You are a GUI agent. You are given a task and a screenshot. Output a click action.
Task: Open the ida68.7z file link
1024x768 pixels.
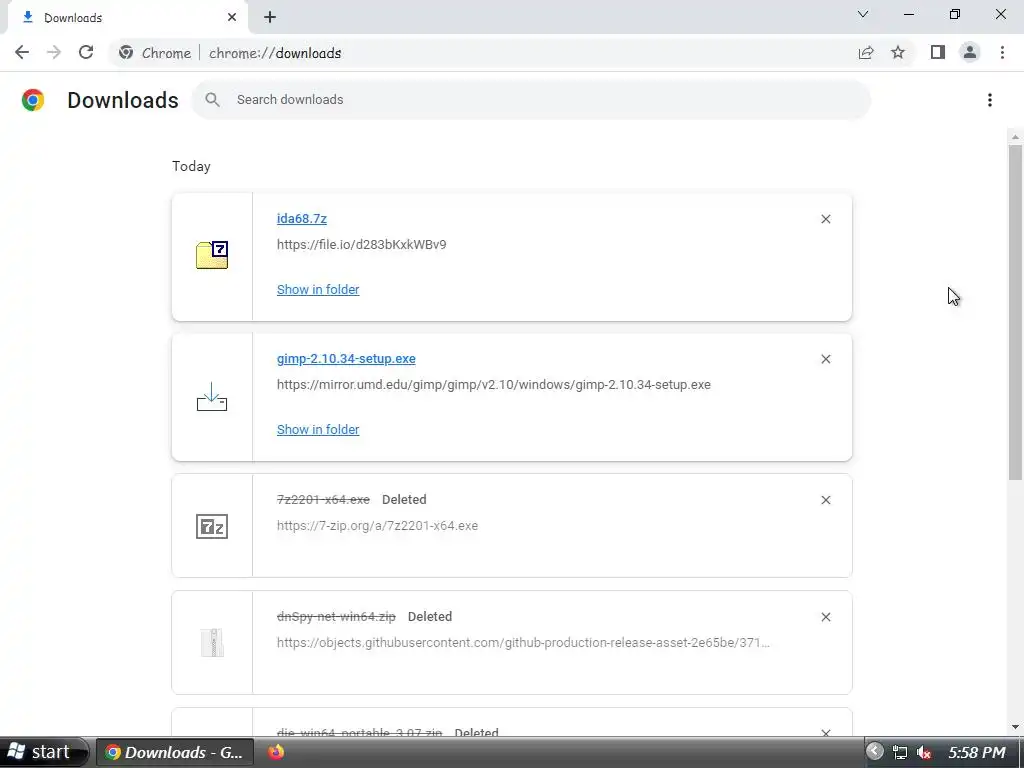coord(302,219)
